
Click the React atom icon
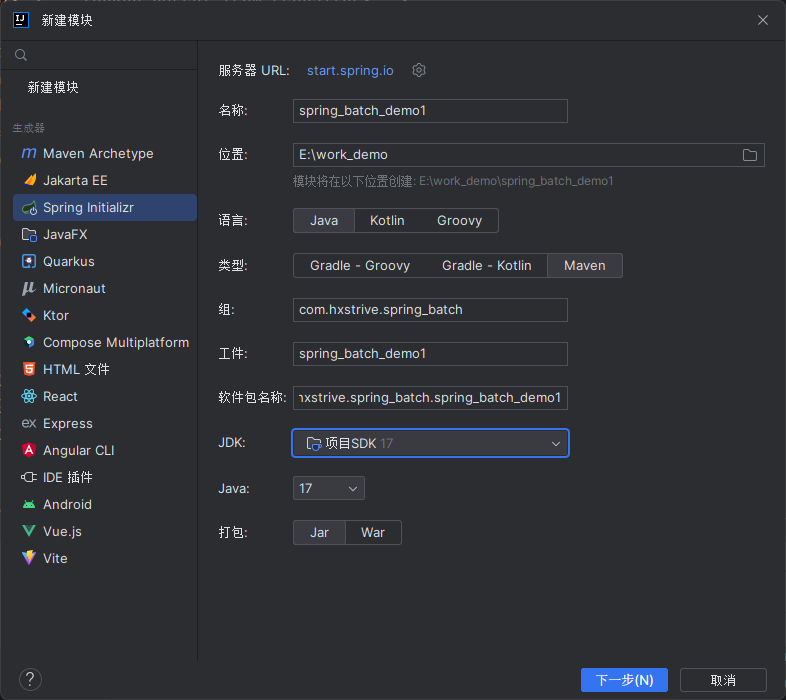click(29, 396)
